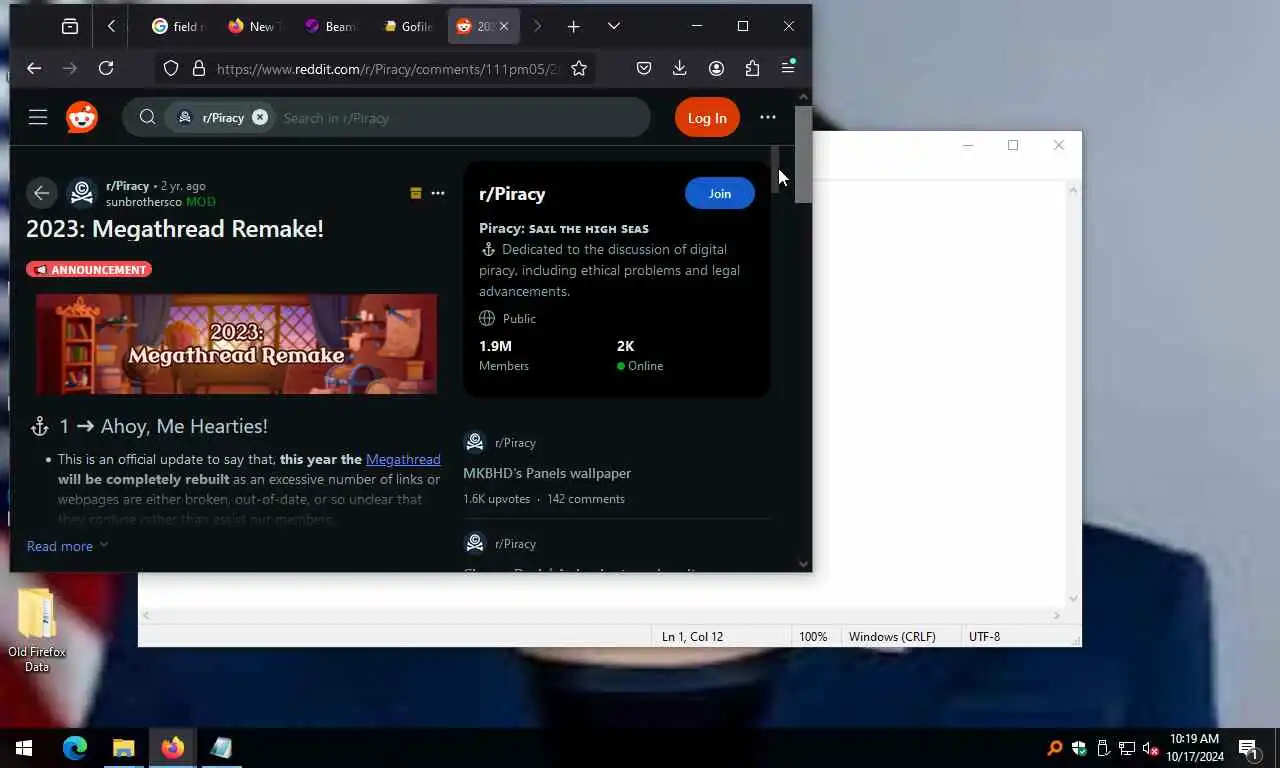1280x768 pixels.
Task: Click the tab scroll-left arrow
Action: [x=111, y=27]
